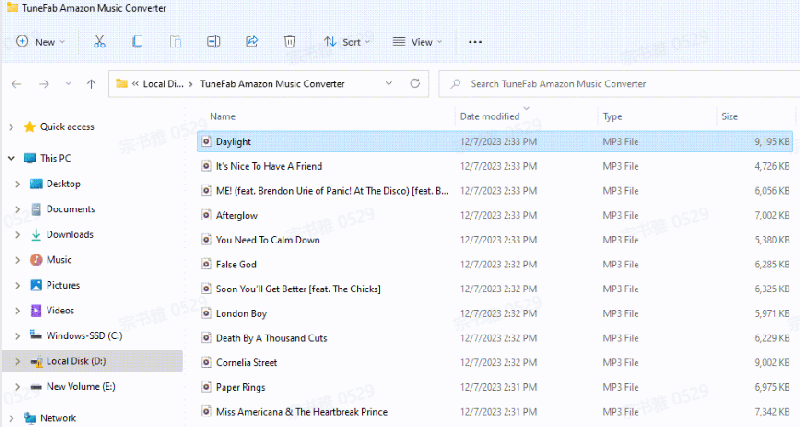Click the Rename icon in the toolbar

[x=214, y=42]
